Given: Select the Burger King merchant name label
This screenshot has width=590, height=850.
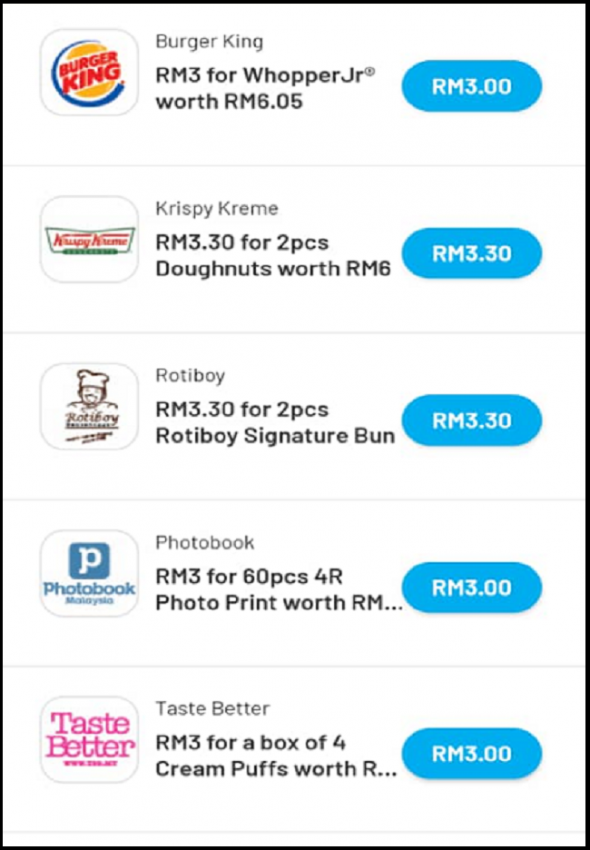Looking at the screenshot, I should (x=209, y=41).
